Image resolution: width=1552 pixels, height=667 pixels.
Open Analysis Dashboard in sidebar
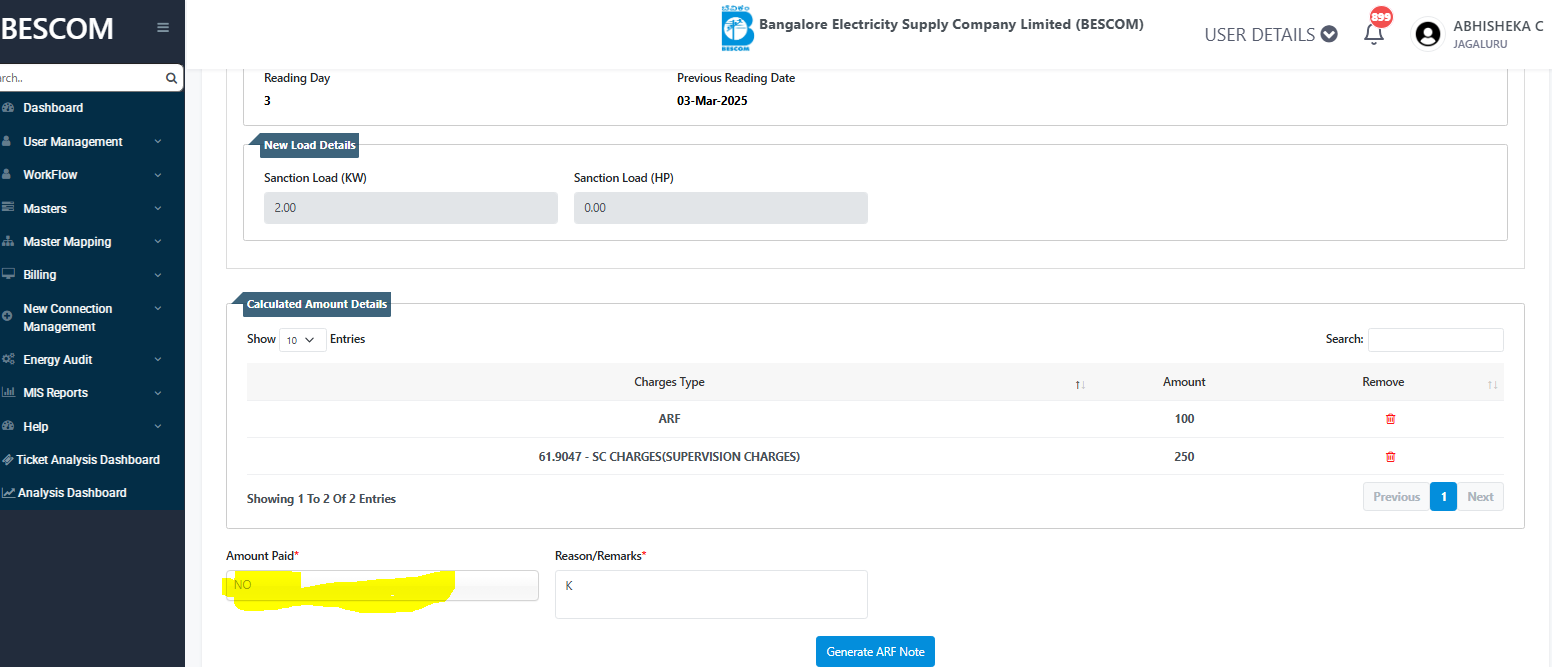click(72, 493)
